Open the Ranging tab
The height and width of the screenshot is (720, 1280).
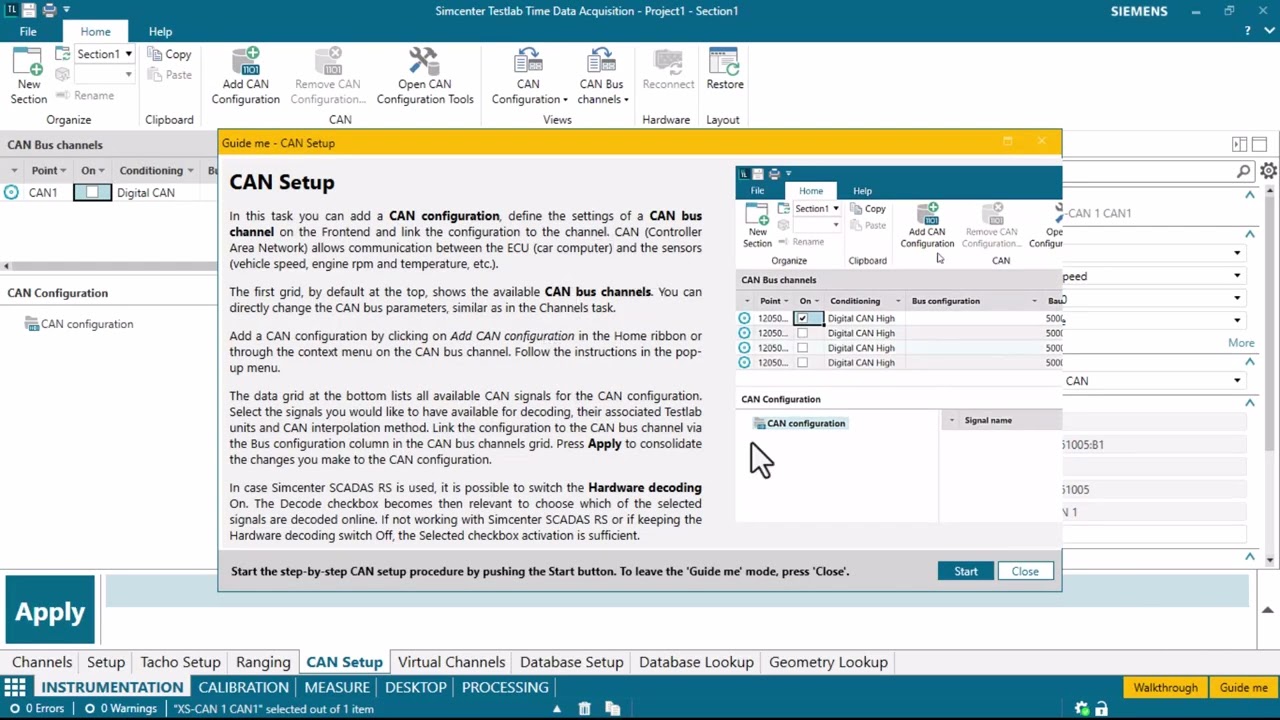pos(263,662)
